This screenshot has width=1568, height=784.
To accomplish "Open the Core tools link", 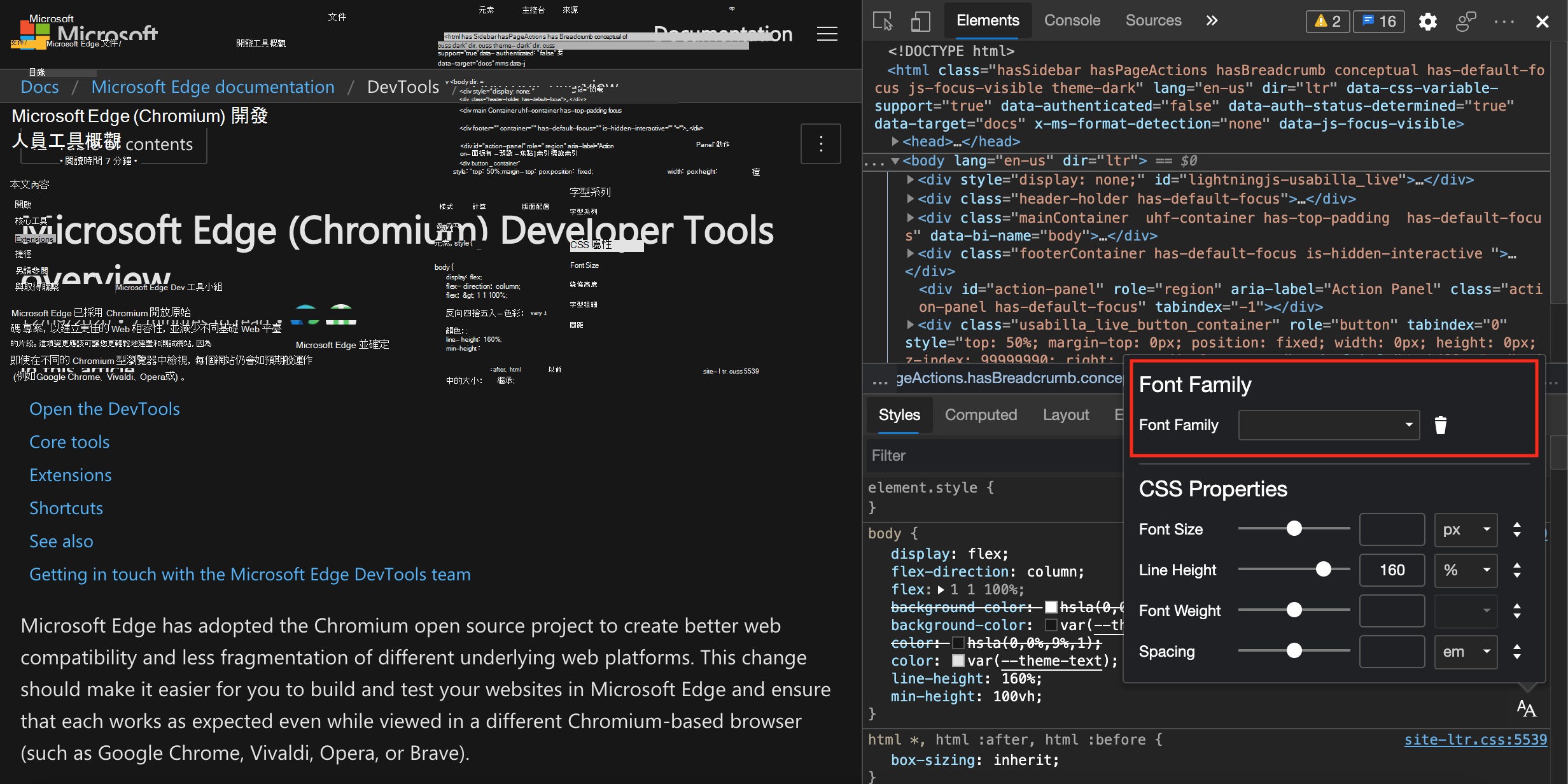I will [x=69, y=442].
